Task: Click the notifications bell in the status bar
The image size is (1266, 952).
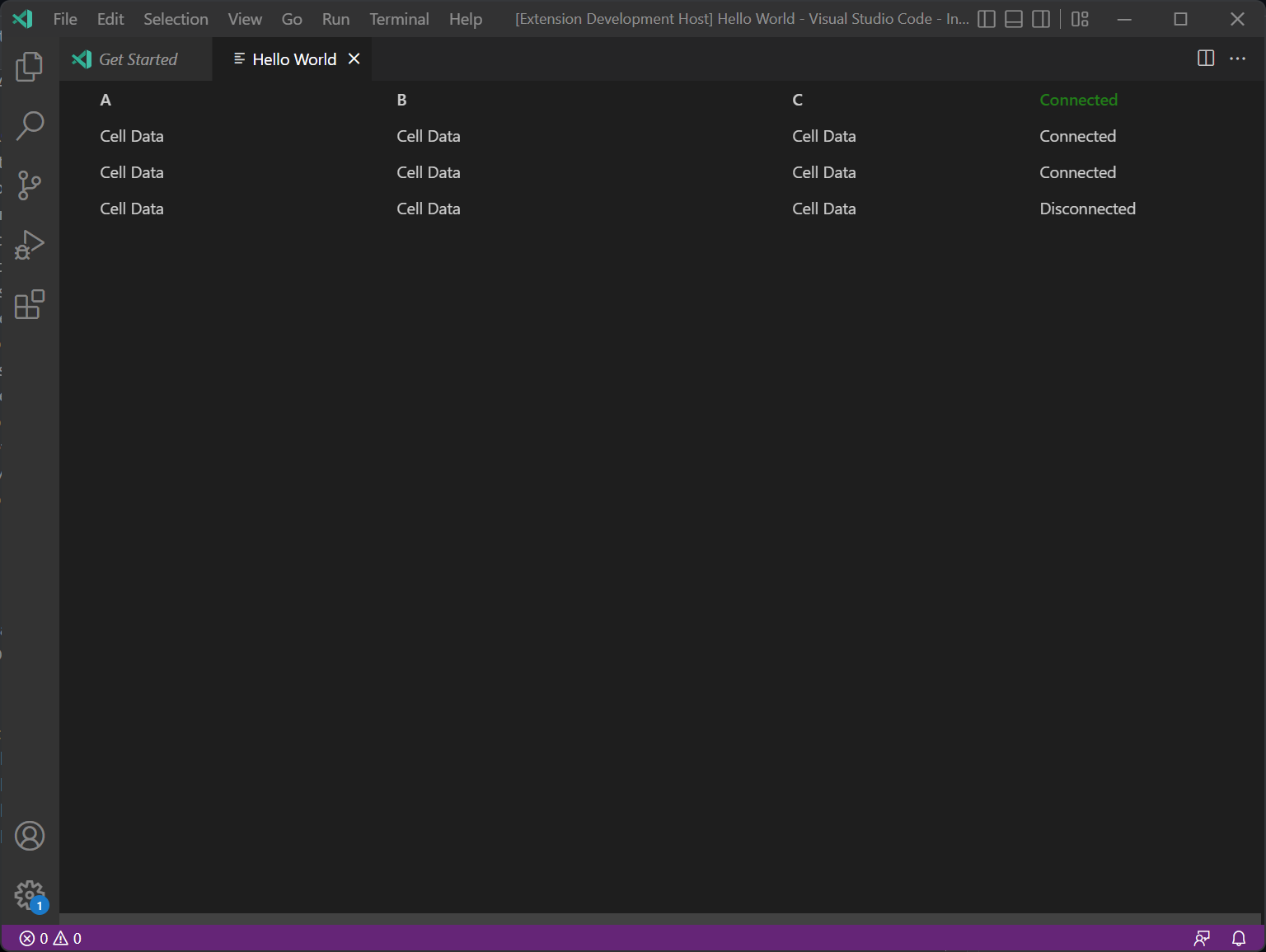Action: pos(1240,938)
